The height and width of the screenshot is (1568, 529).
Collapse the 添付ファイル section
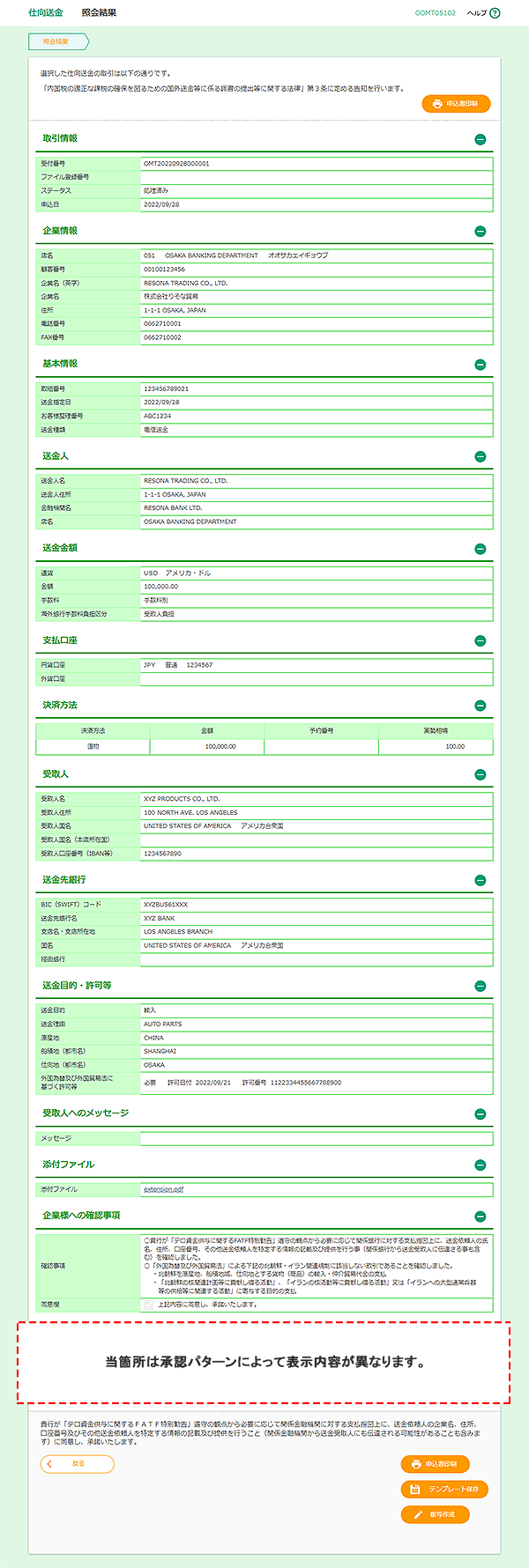pos(480,1165)
